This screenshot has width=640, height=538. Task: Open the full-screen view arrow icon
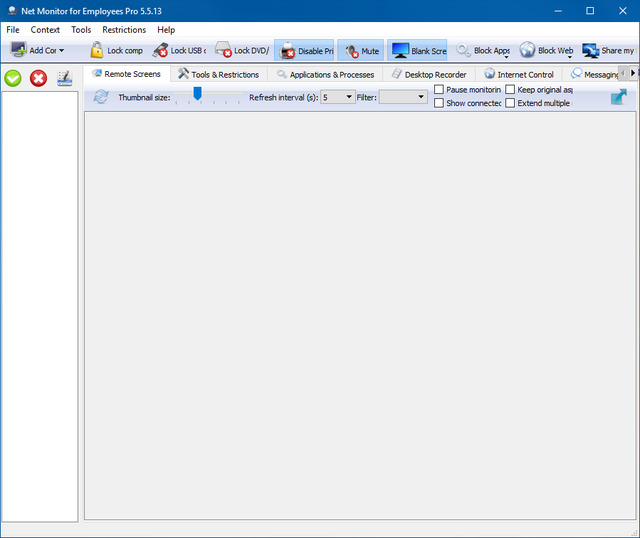[x=619, y=97]
